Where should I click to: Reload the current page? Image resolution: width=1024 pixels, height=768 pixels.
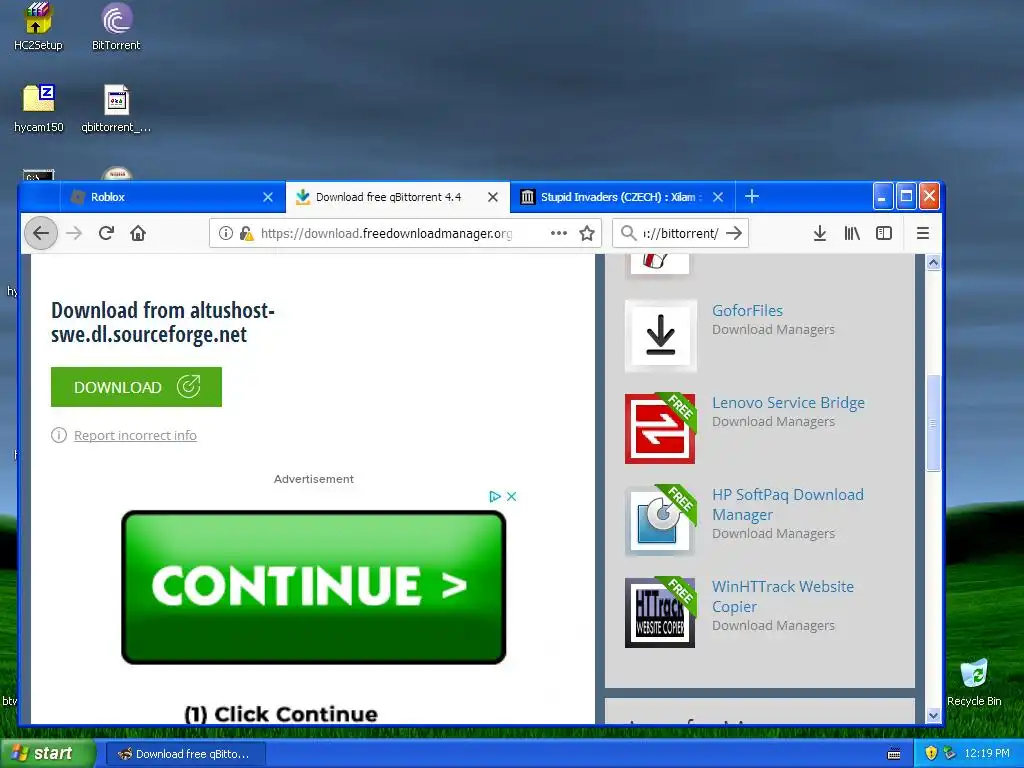[106, 233]
